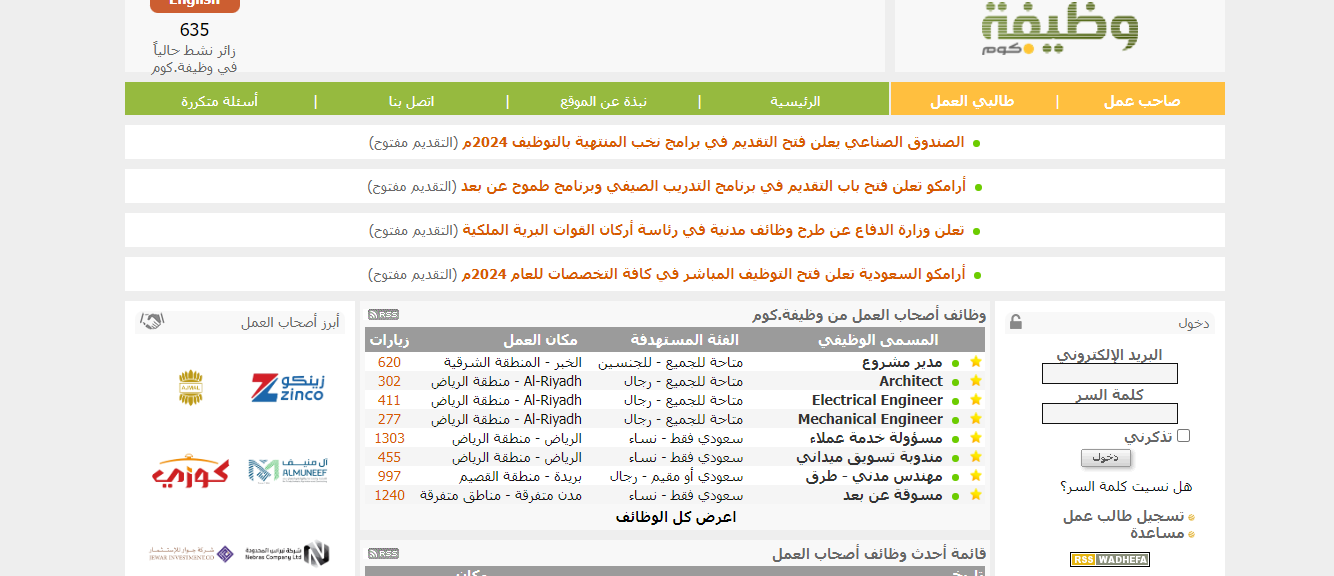Open the مسؤولة خدمة عملاء job listing
Screen dimensions: 1334x576
point(876,438)
